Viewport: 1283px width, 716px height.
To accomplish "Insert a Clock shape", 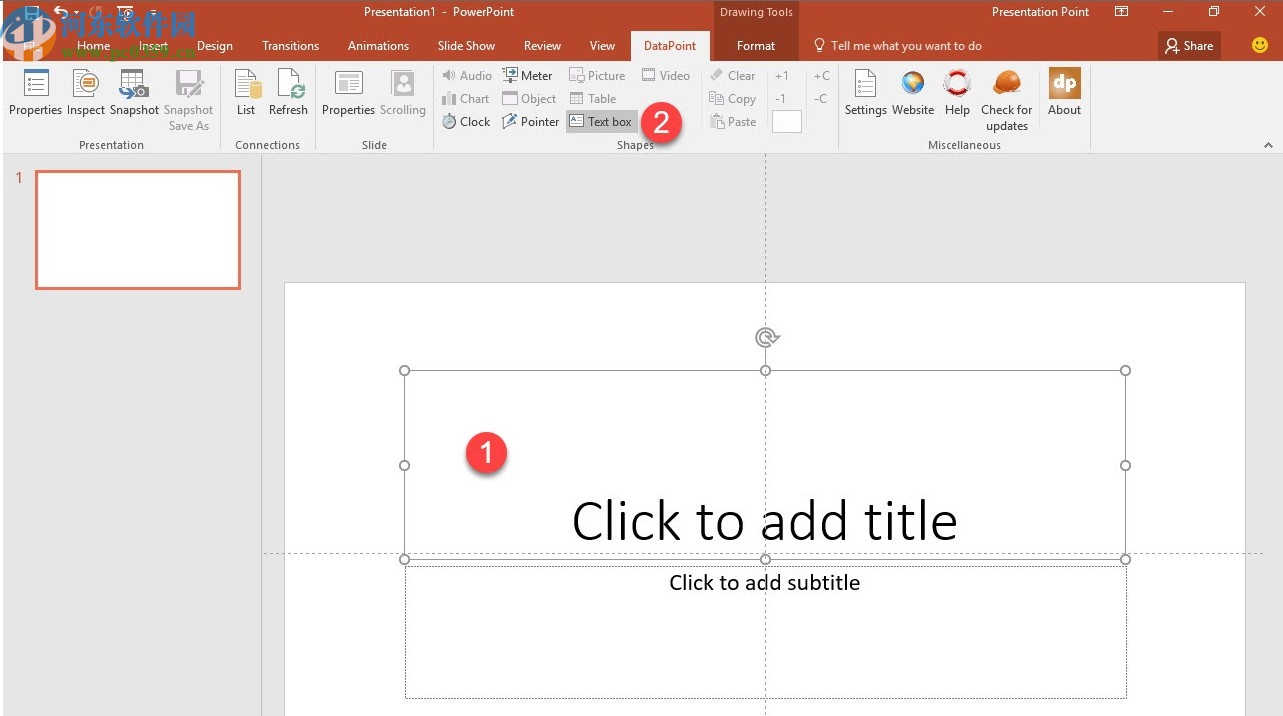I will pyautogui.click(x=466, y=122).
